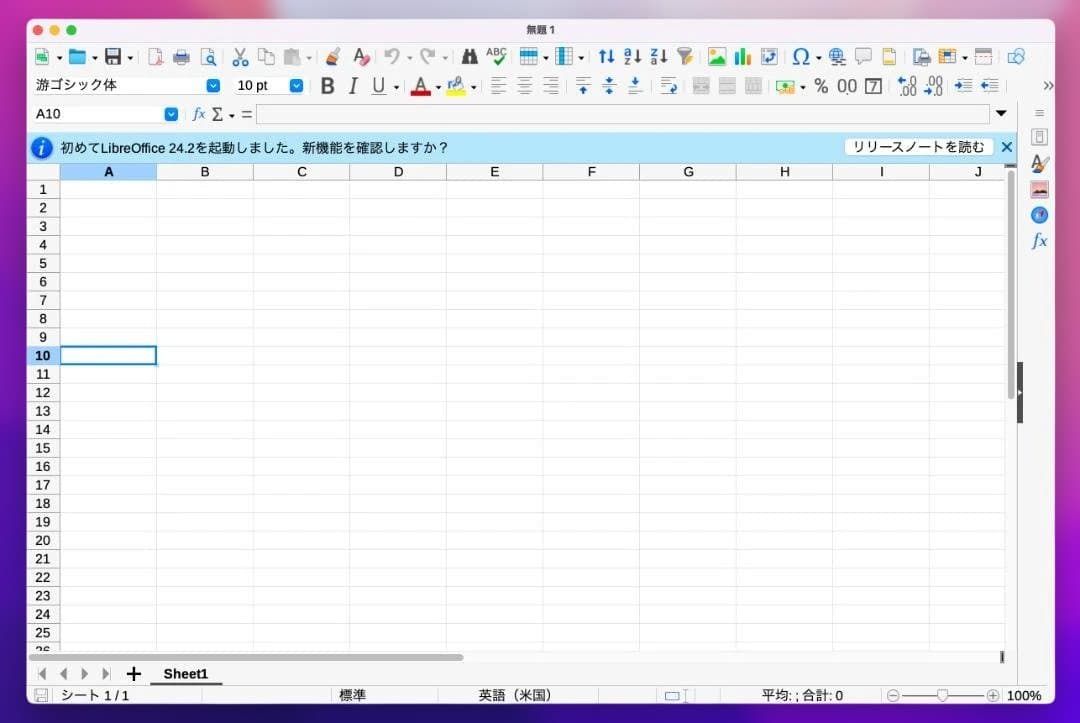The width and height of the screenshot is (1080, 723).
Task: Open Find and Replace
Action: [x=469, y=57]
